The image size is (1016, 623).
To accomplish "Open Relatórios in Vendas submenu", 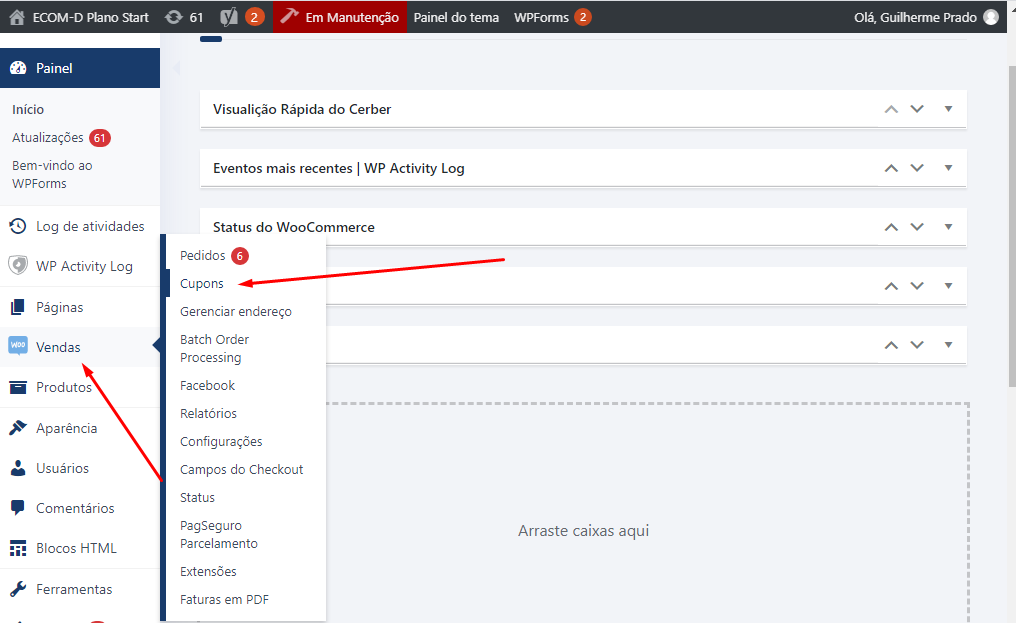I will tap(208, 413).
